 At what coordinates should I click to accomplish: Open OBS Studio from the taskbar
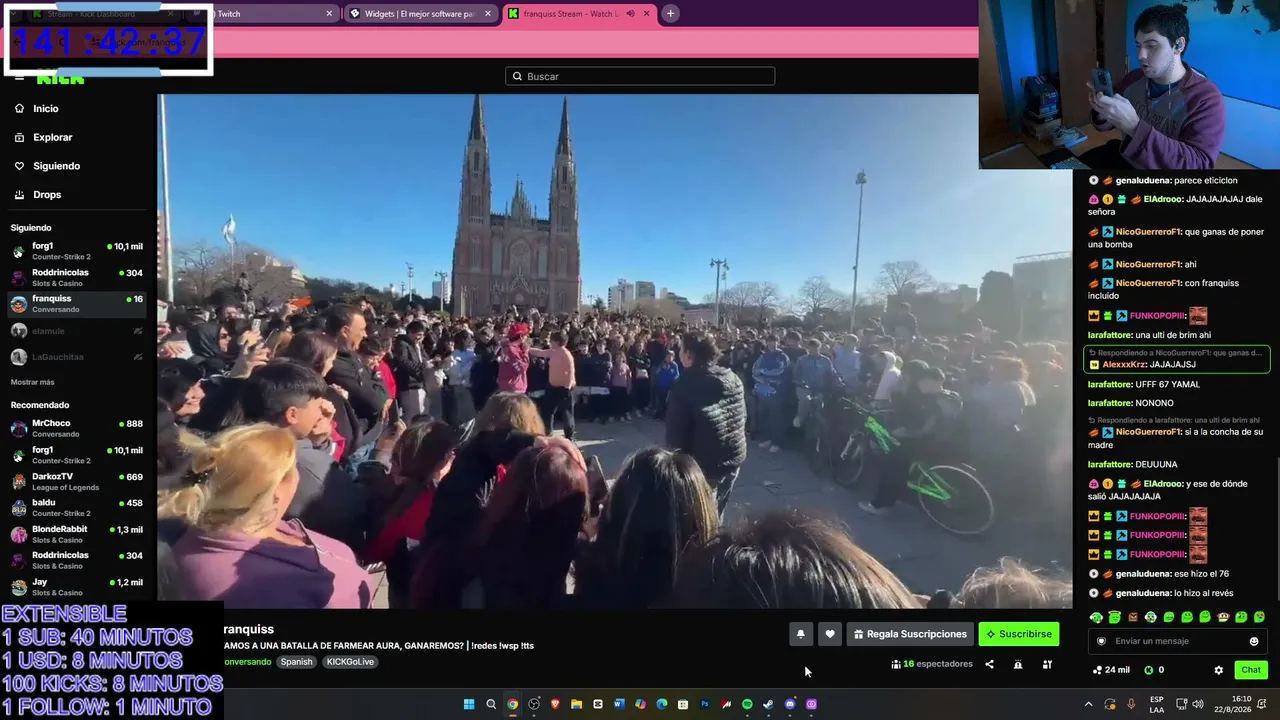click(534, 704)
